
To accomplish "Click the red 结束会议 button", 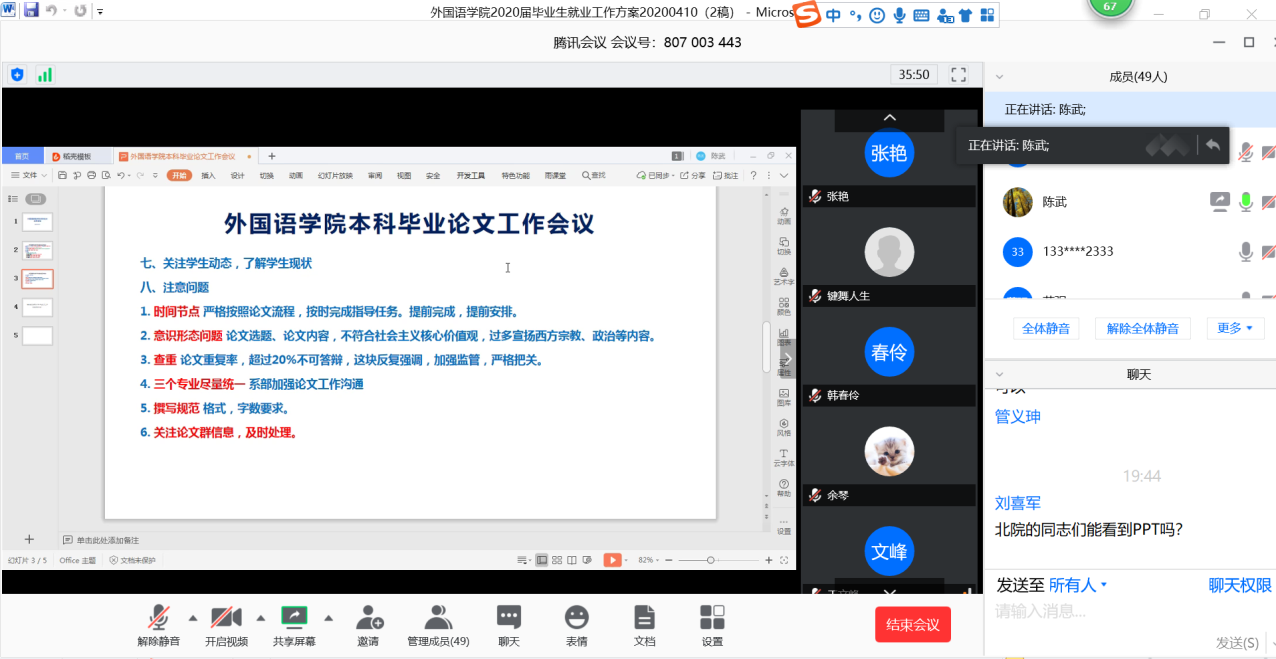I will [912, 624].
